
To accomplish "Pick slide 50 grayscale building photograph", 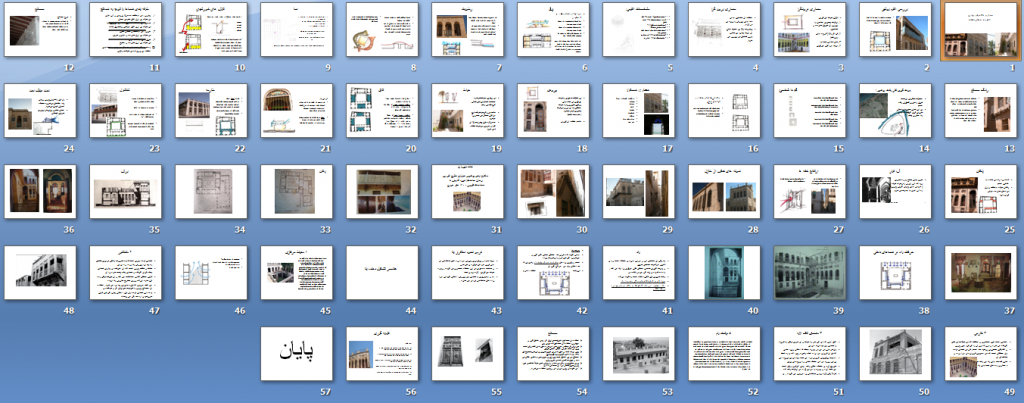I will pyautogui.click(x=895, y=353).
